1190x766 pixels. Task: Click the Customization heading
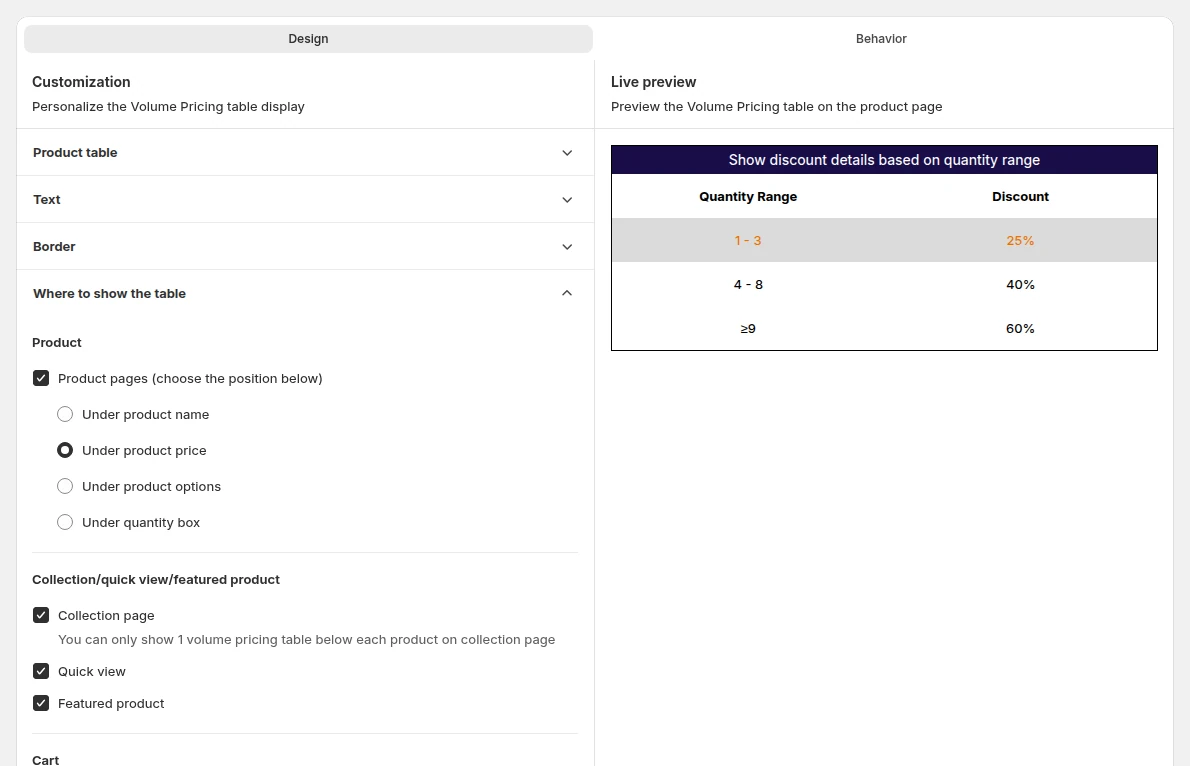pyautogui.click(x=81, y=82)
